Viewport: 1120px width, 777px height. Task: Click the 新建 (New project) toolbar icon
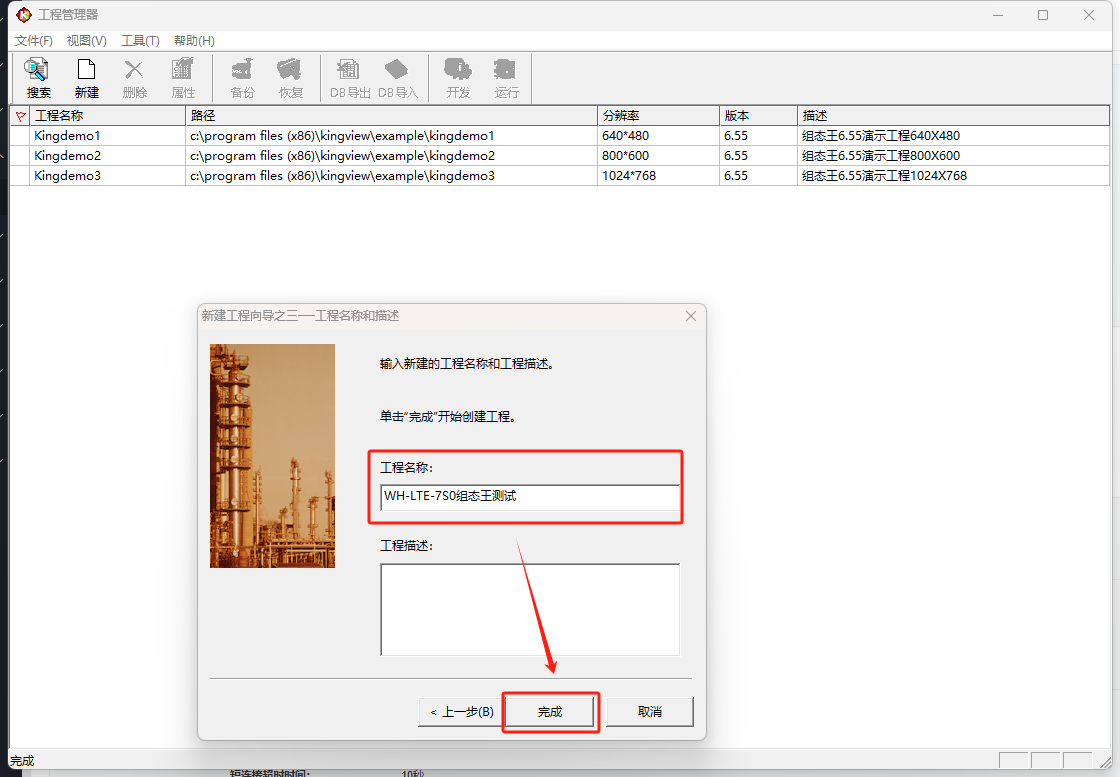87,78
